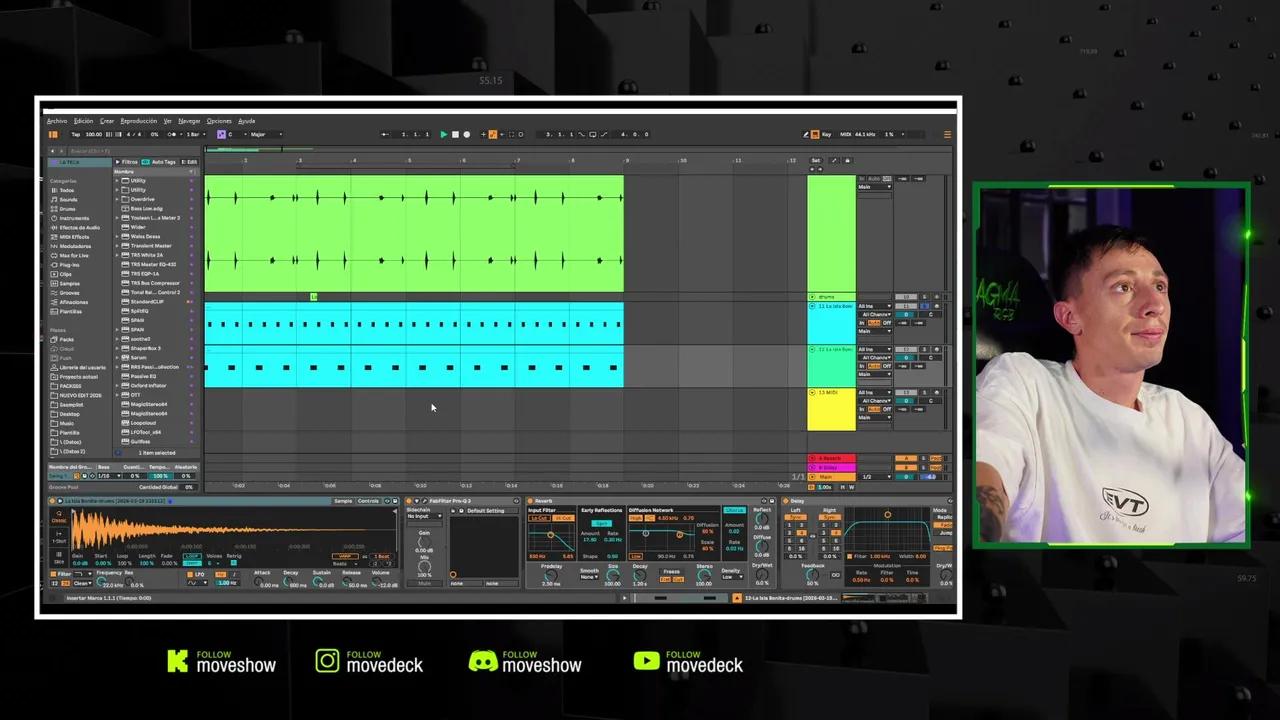Viewport: 1280px width, 720px height.
Task: Open the Archivo menu
Action: pos(57,121)
